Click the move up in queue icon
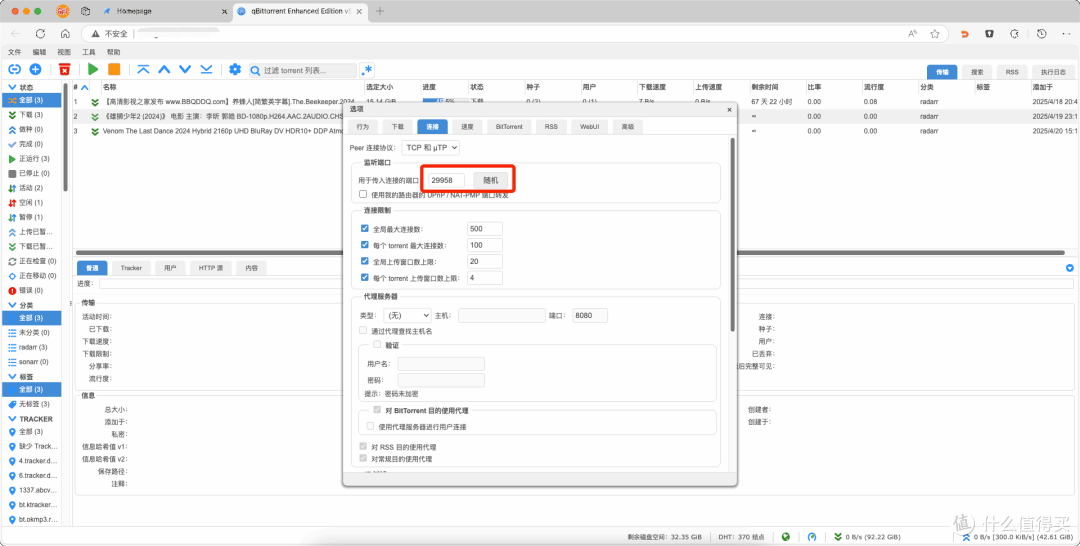The width and height of the screenshot is (1080, 546). [165, 70]
